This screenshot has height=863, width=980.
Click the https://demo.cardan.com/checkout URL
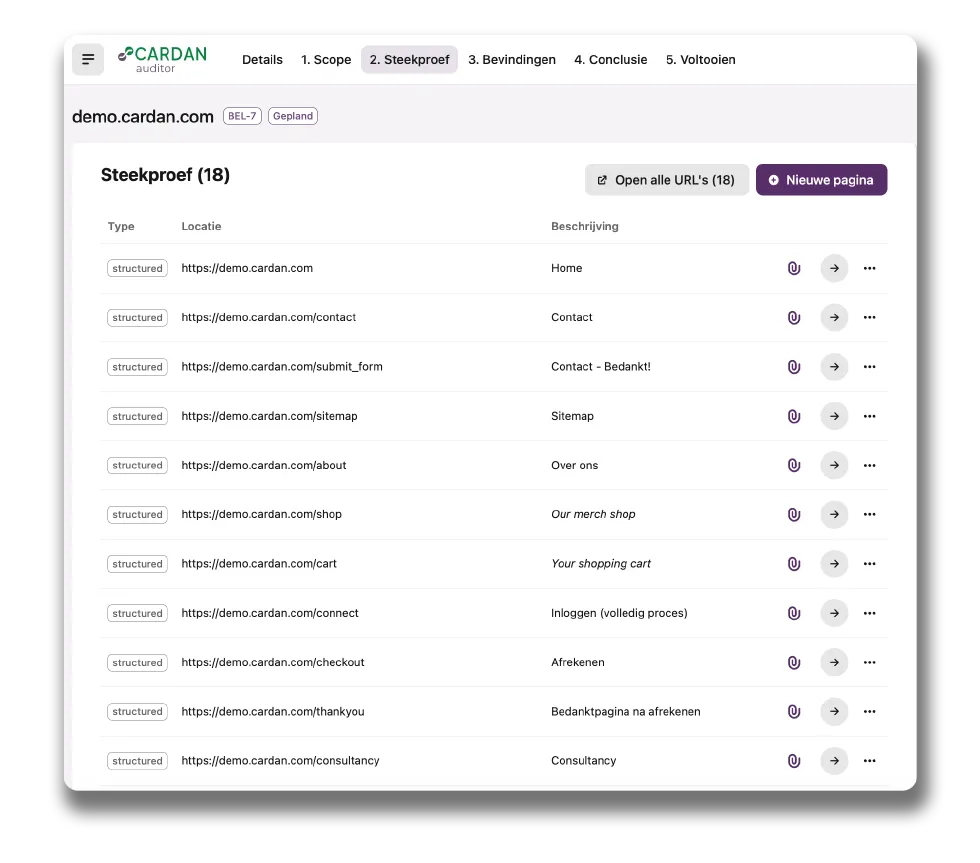[272, 662]
